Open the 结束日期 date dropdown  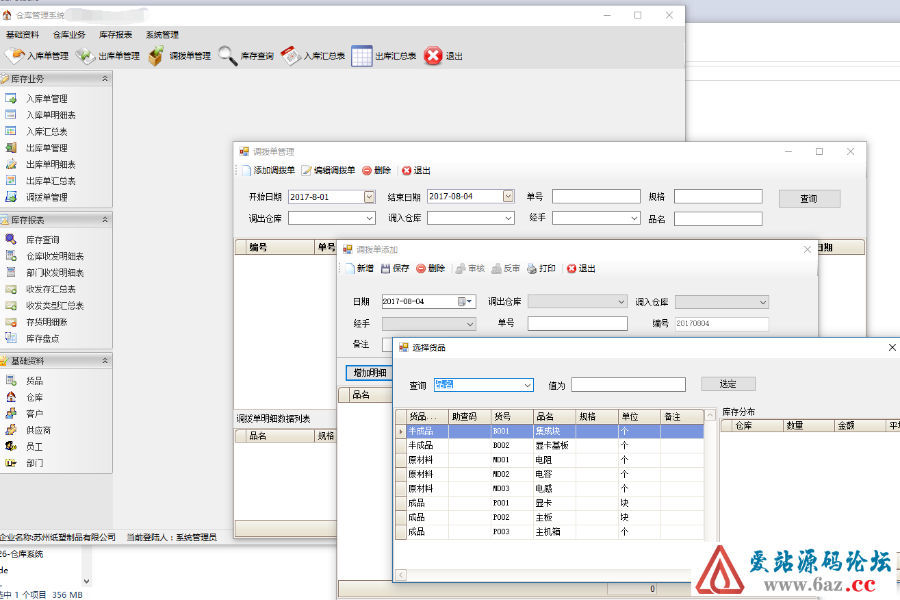[509, 196]
